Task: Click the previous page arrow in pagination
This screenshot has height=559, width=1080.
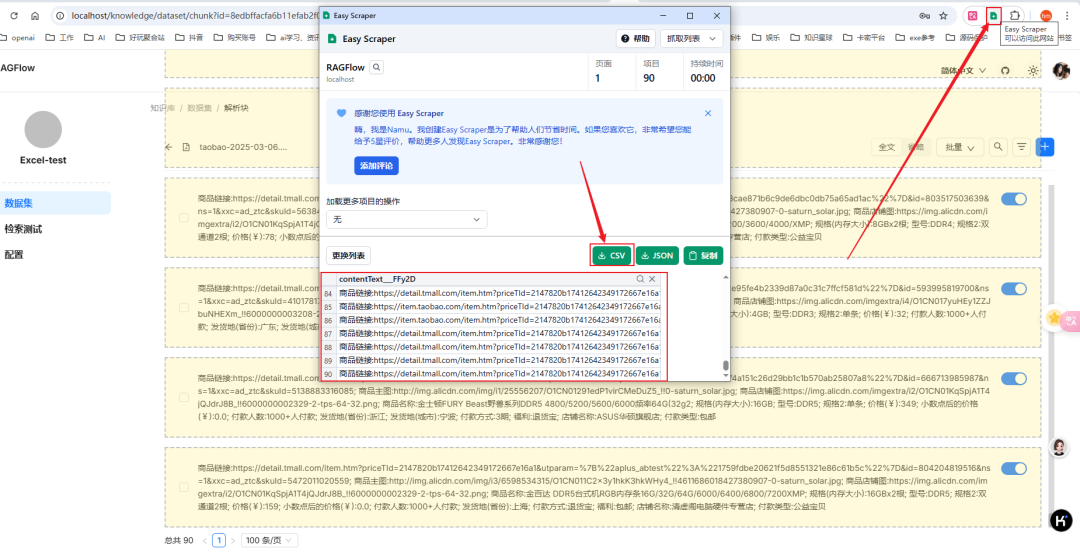Action: click(205, 540)
